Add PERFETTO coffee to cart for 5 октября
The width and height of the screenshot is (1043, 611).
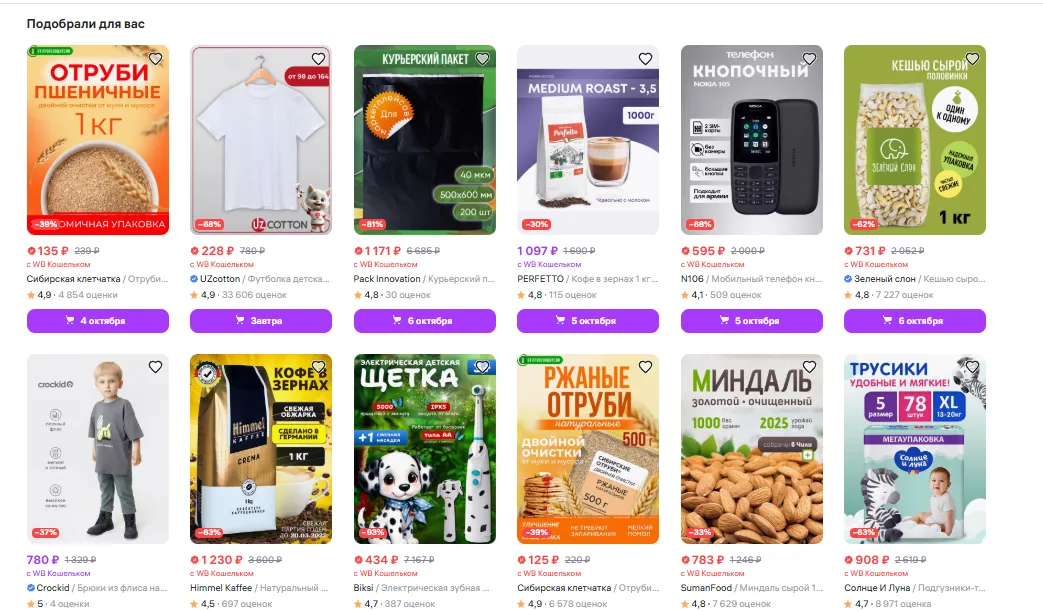click(588, 320)
